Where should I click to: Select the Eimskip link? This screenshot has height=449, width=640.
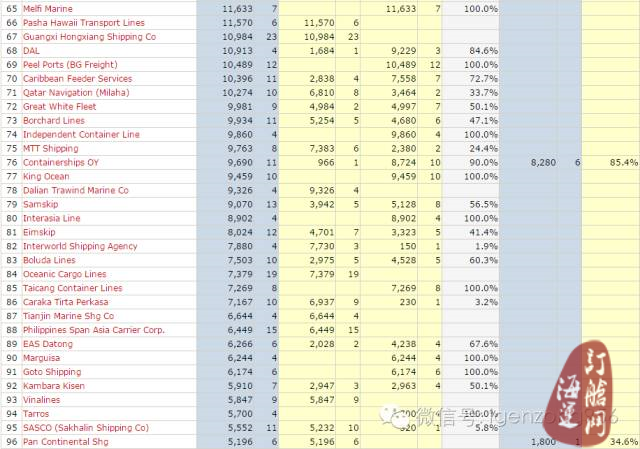pyautogui.click(x=39, y=232)
